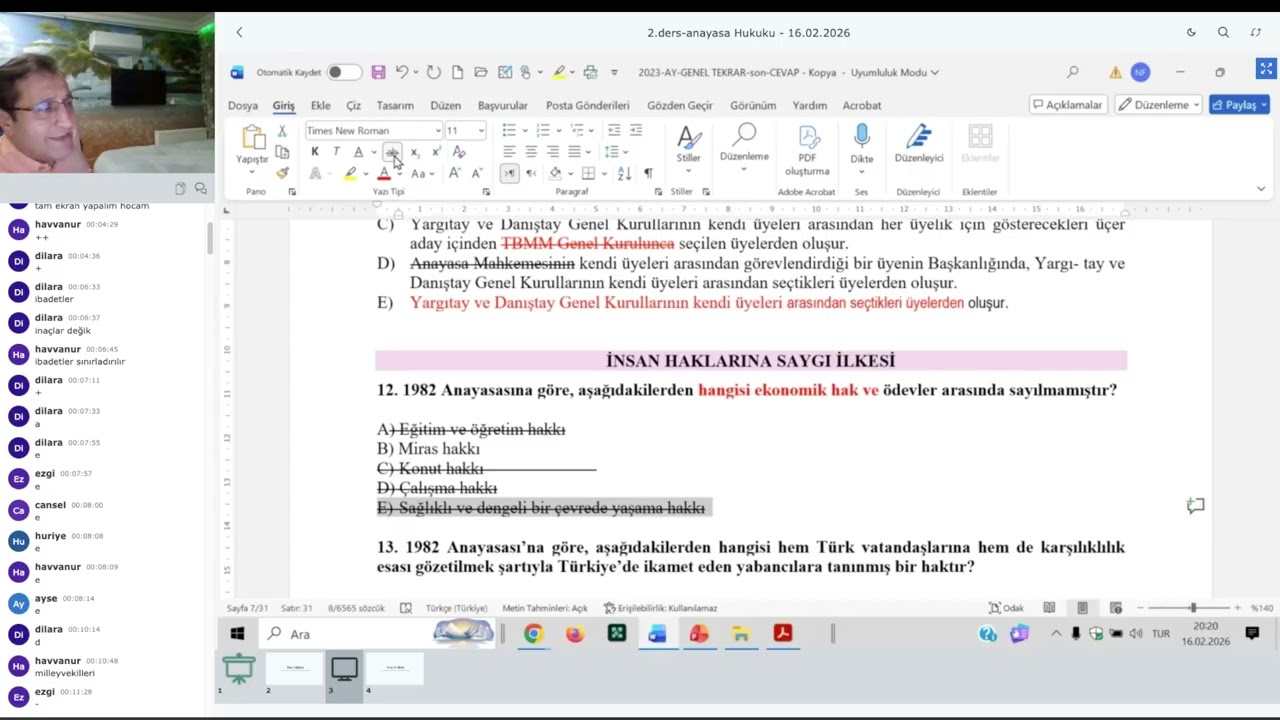Click the Açıklamalar comments button

coord(1068,105)
